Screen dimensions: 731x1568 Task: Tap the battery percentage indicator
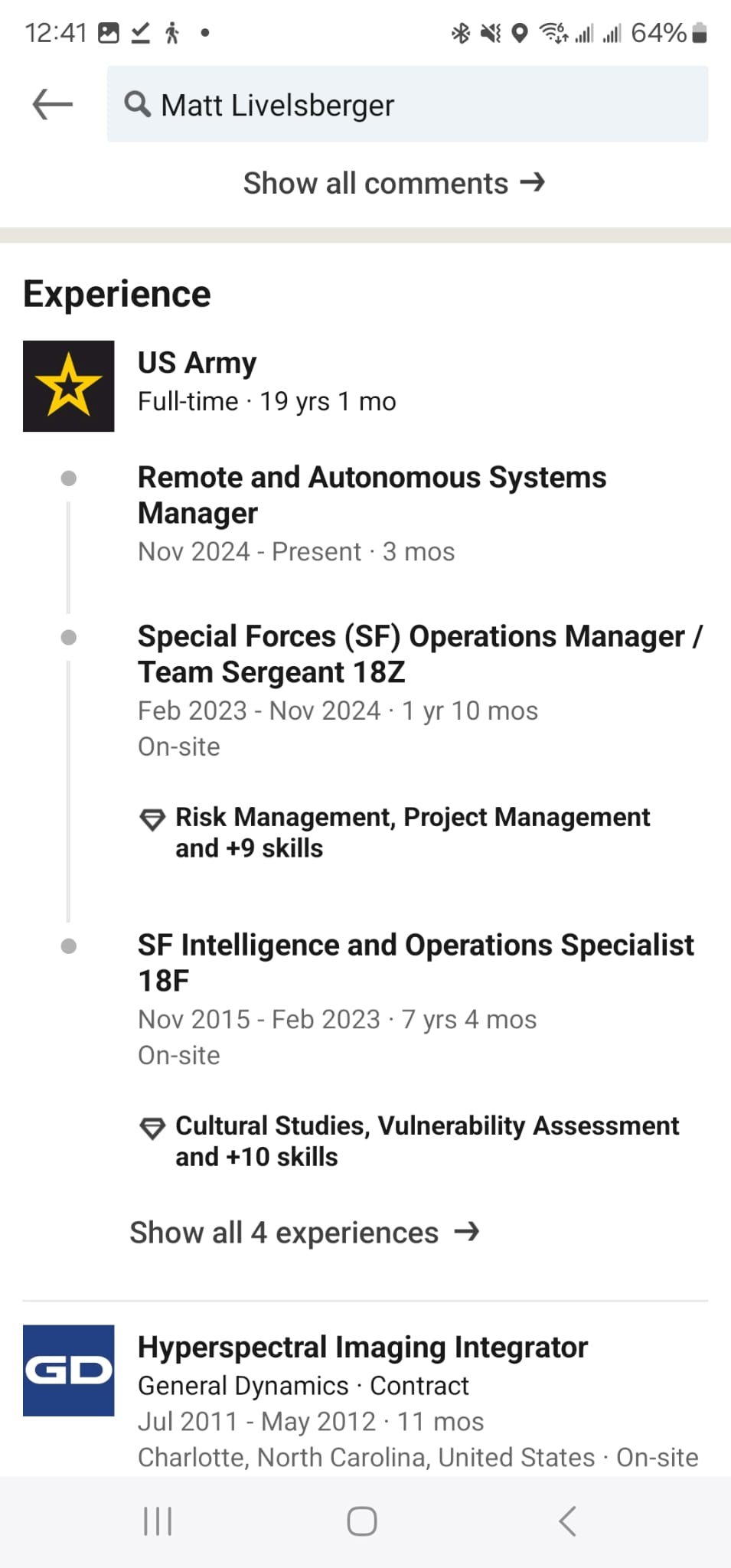(x=658, y=33)
